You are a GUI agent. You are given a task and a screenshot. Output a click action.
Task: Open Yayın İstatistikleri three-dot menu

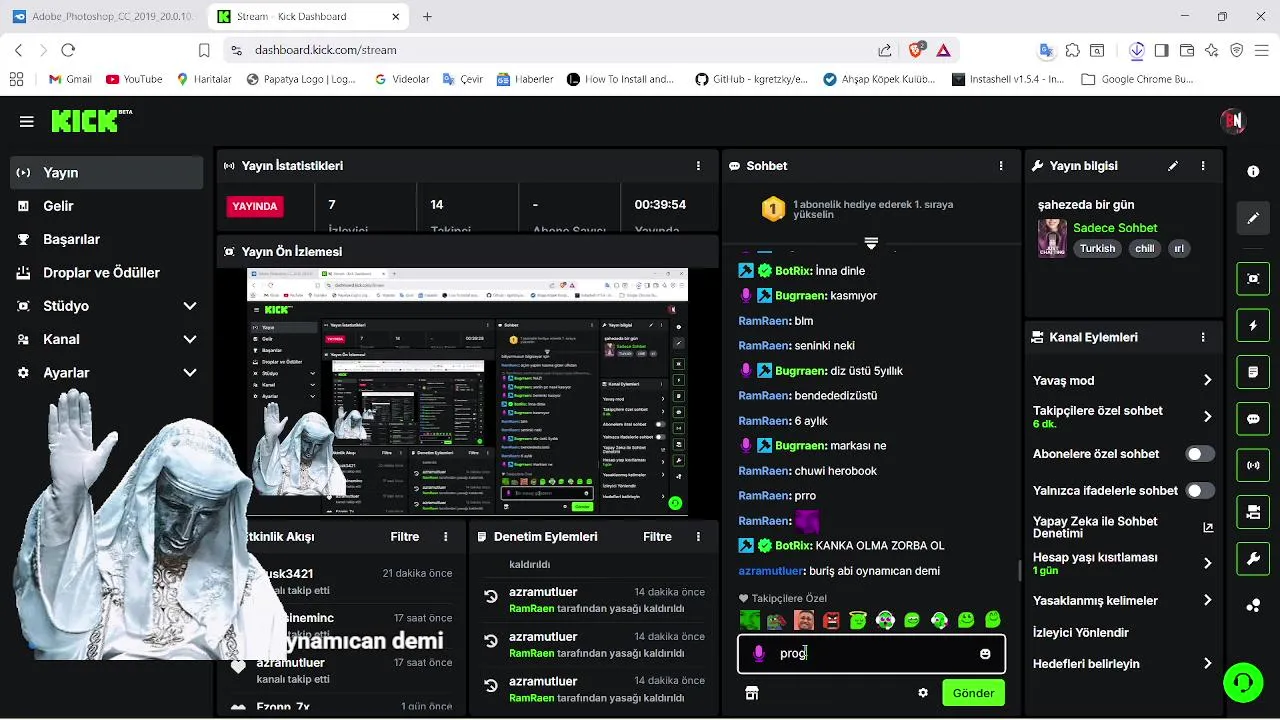coord(698,166)
